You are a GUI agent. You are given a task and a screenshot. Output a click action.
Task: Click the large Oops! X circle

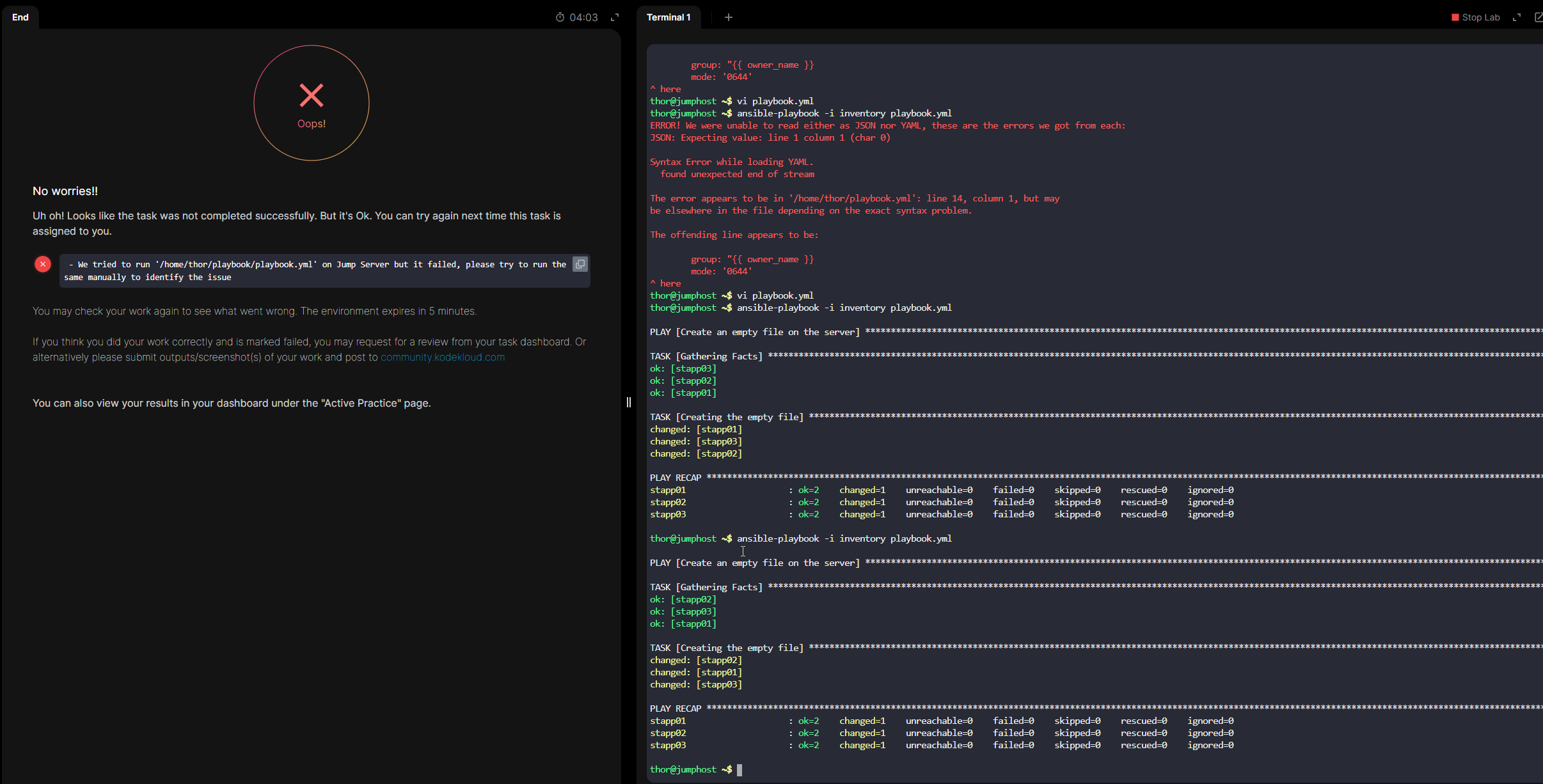point(312,103)
